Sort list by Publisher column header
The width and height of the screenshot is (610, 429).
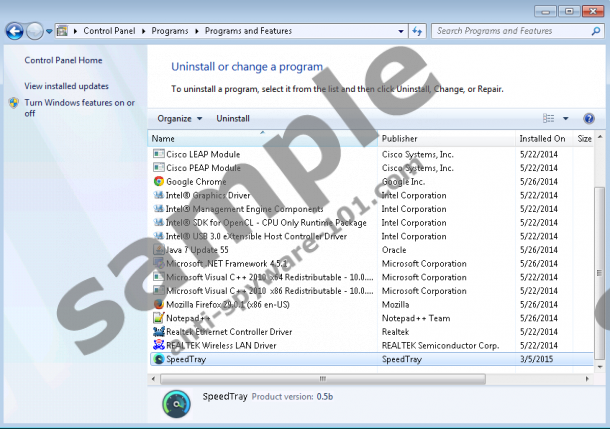400,138
